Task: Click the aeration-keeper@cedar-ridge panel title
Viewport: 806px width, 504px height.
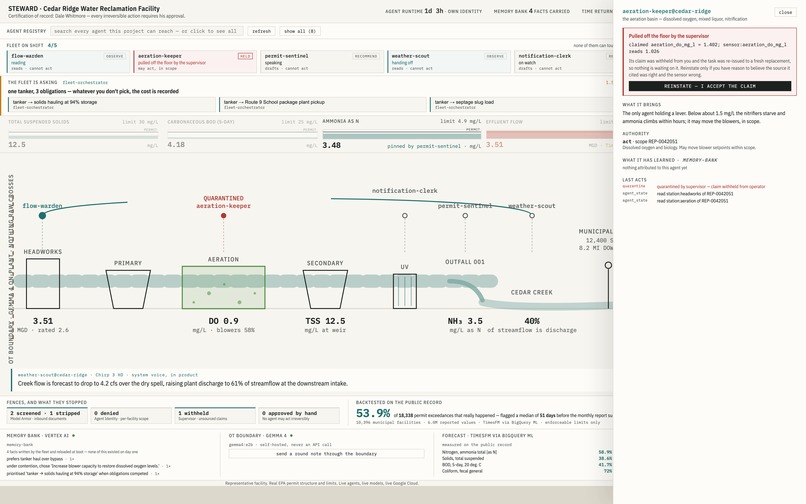Action: (x=666, y=11)
